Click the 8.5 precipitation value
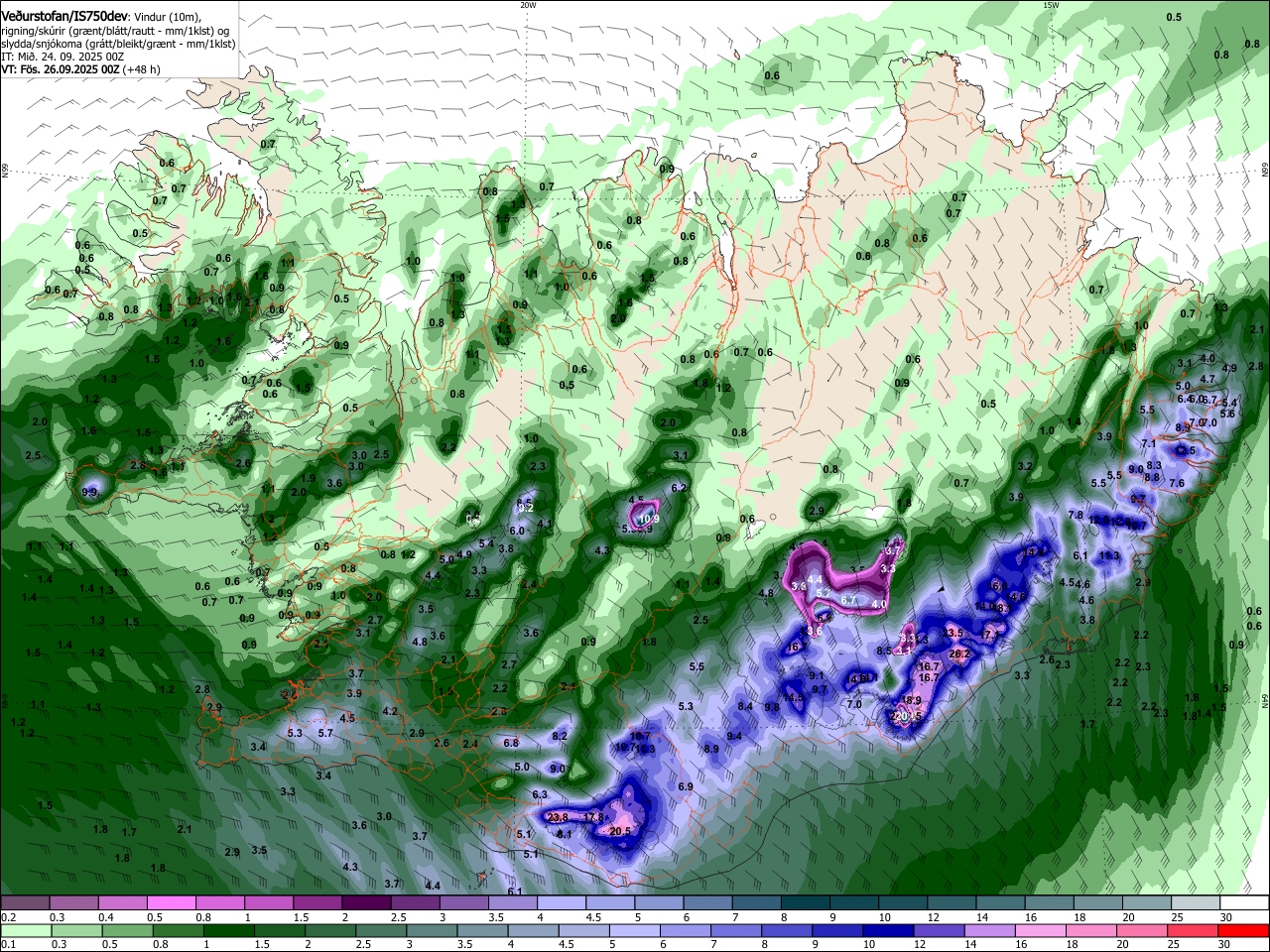Viewport: 1270px width, 952px height. [x=884, y=651]
